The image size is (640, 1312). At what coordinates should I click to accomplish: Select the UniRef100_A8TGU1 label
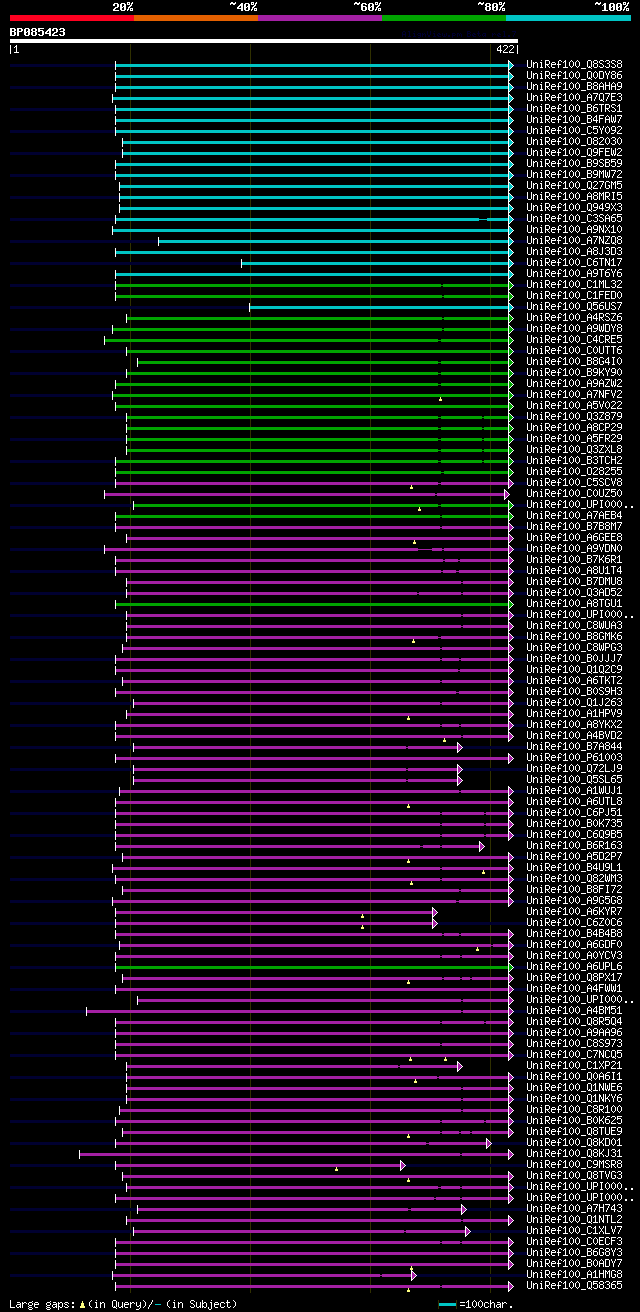click(574, 603)
